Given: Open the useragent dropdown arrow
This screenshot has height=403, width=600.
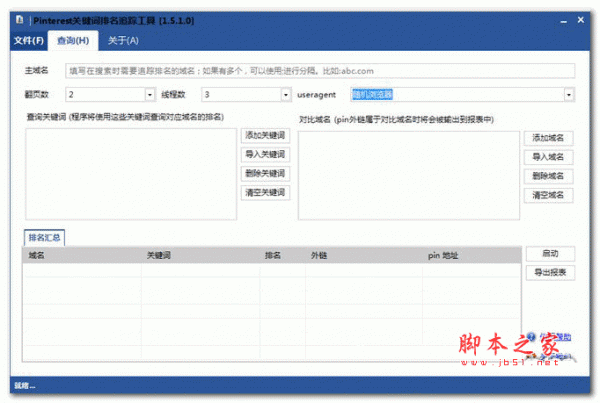Looking at the screenshot, I should tap(569, 95).
